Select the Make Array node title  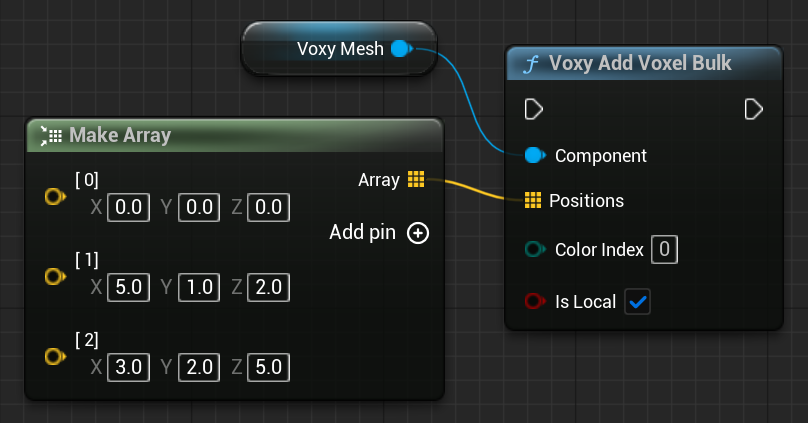click(120, 135)
